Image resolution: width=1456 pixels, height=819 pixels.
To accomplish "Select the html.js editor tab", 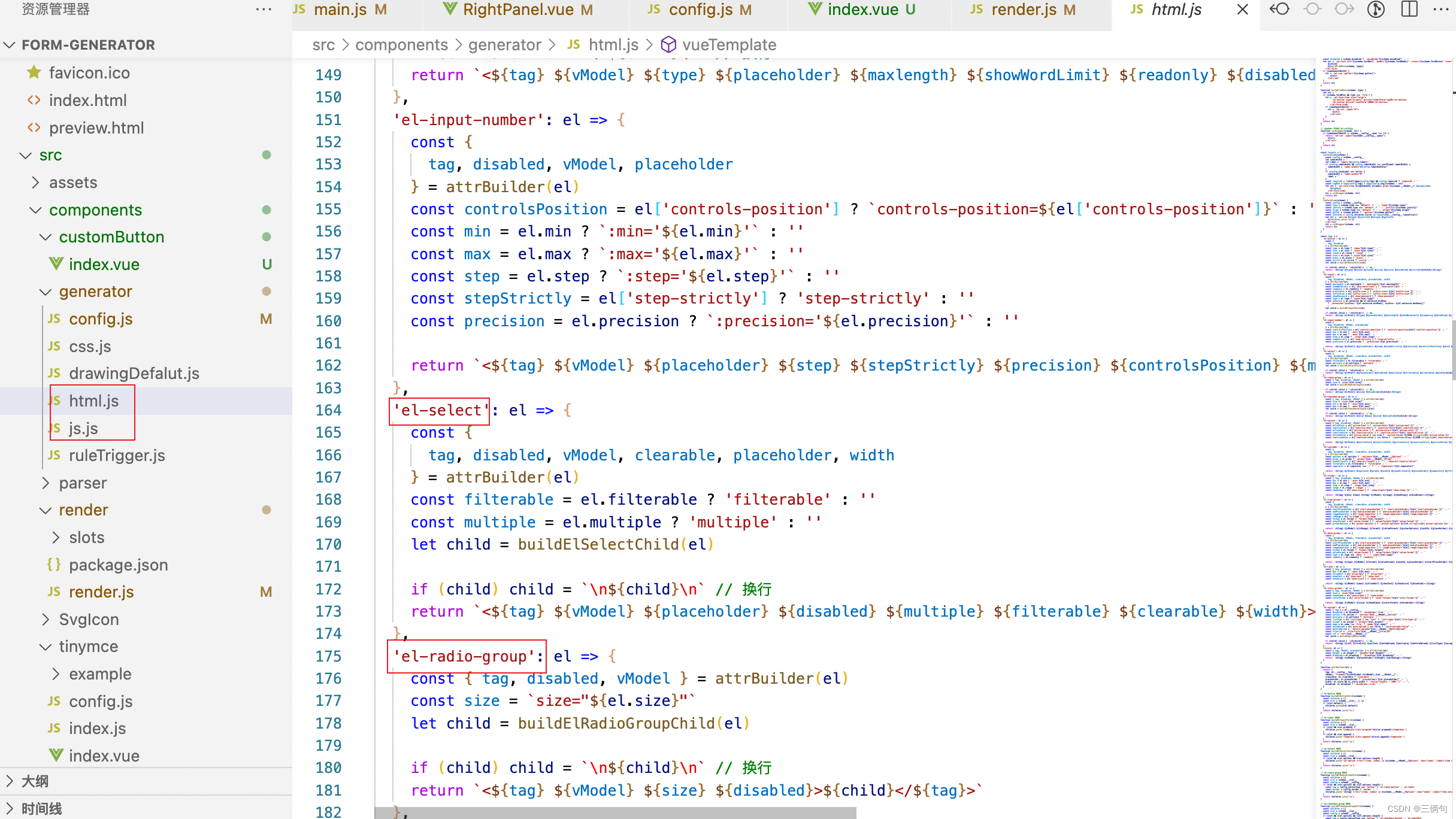I will pyautogui.click(x=1176, y=10).
